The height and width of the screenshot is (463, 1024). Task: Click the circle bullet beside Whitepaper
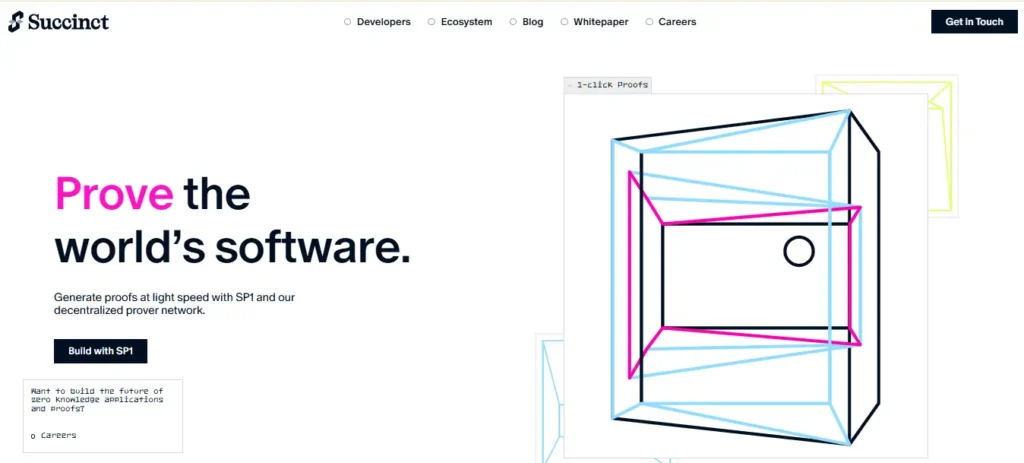point(564,22)
